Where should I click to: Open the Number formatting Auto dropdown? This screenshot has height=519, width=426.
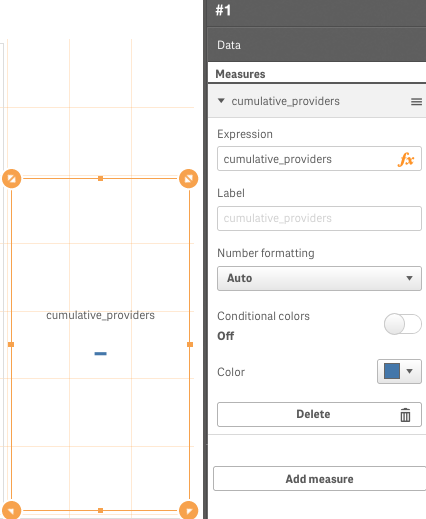[319, 278]
